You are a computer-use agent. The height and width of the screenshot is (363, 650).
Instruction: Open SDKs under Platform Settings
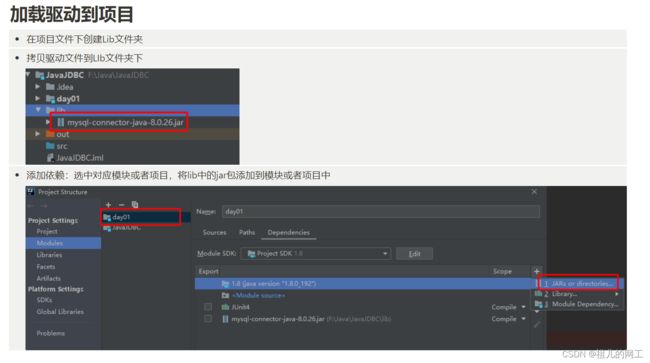[44, 300]
